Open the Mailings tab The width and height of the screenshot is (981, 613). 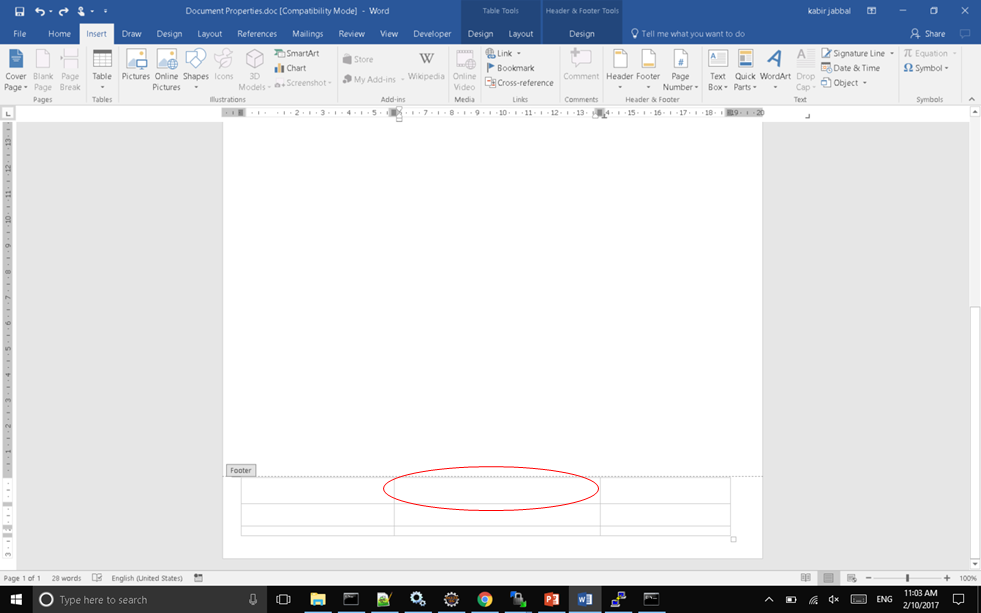(x=308, y=34)
